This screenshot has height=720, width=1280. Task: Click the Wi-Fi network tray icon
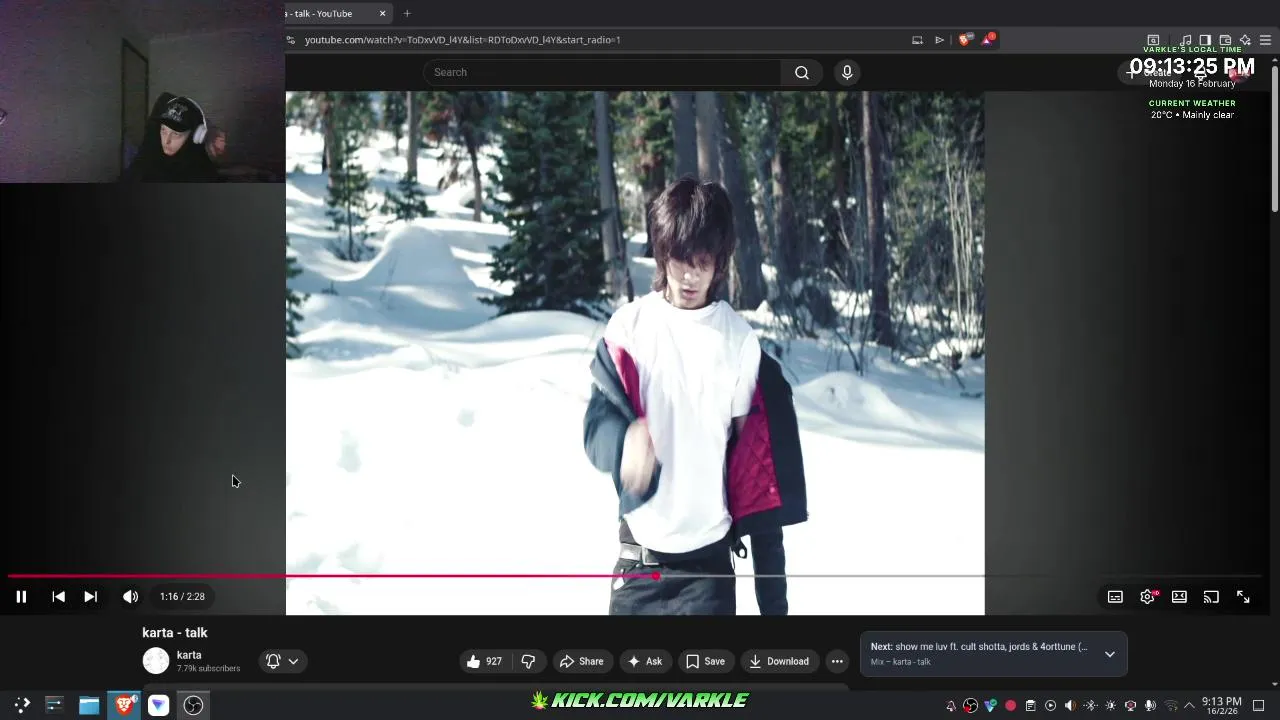[1171, 706]
